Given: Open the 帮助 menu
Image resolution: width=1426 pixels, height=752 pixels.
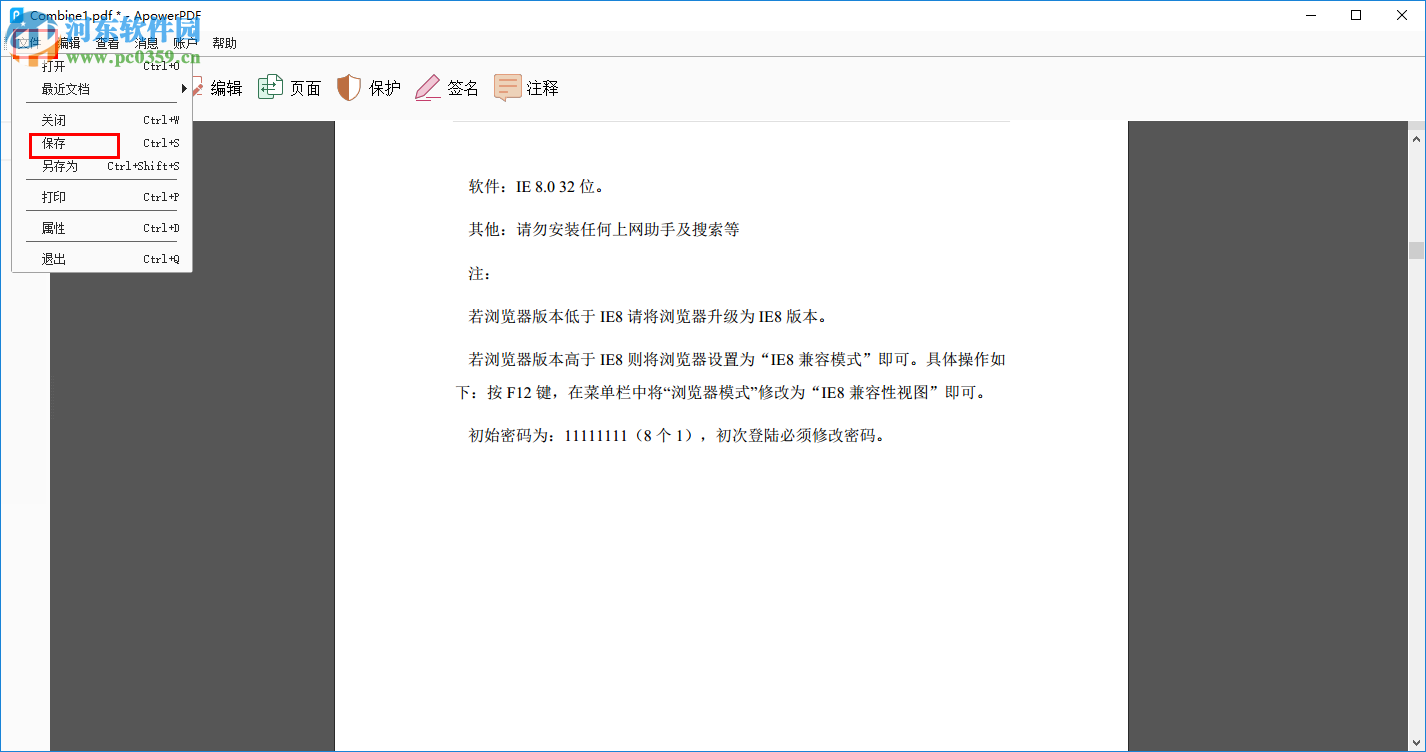Looking at the screenshot, I should 224,42.
